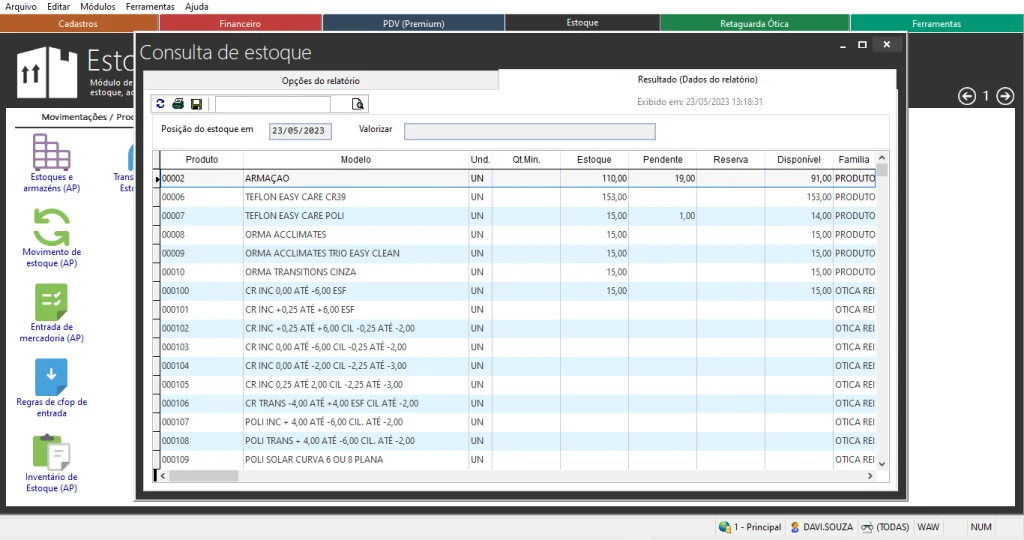
Task: Click the save diskette icon
Action: [x=196, y=104]
